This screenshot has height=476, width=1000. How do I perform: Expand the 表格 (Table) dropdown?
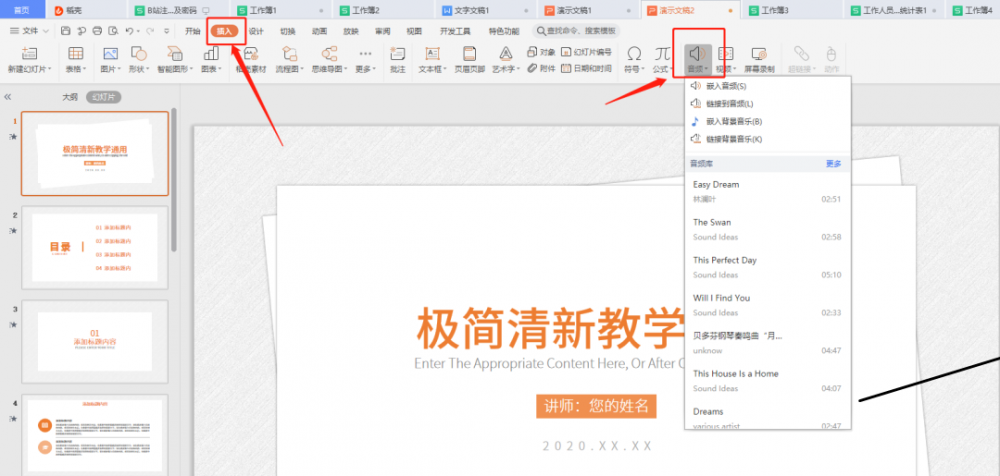[x=75, y=69]
